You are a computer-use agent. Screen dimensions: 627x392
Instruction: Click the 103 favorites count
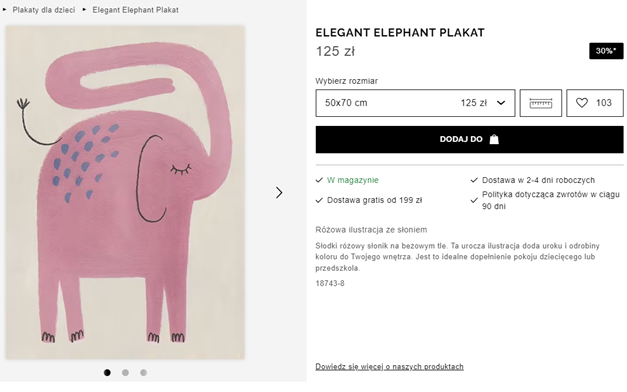click(x=603, y=103)
